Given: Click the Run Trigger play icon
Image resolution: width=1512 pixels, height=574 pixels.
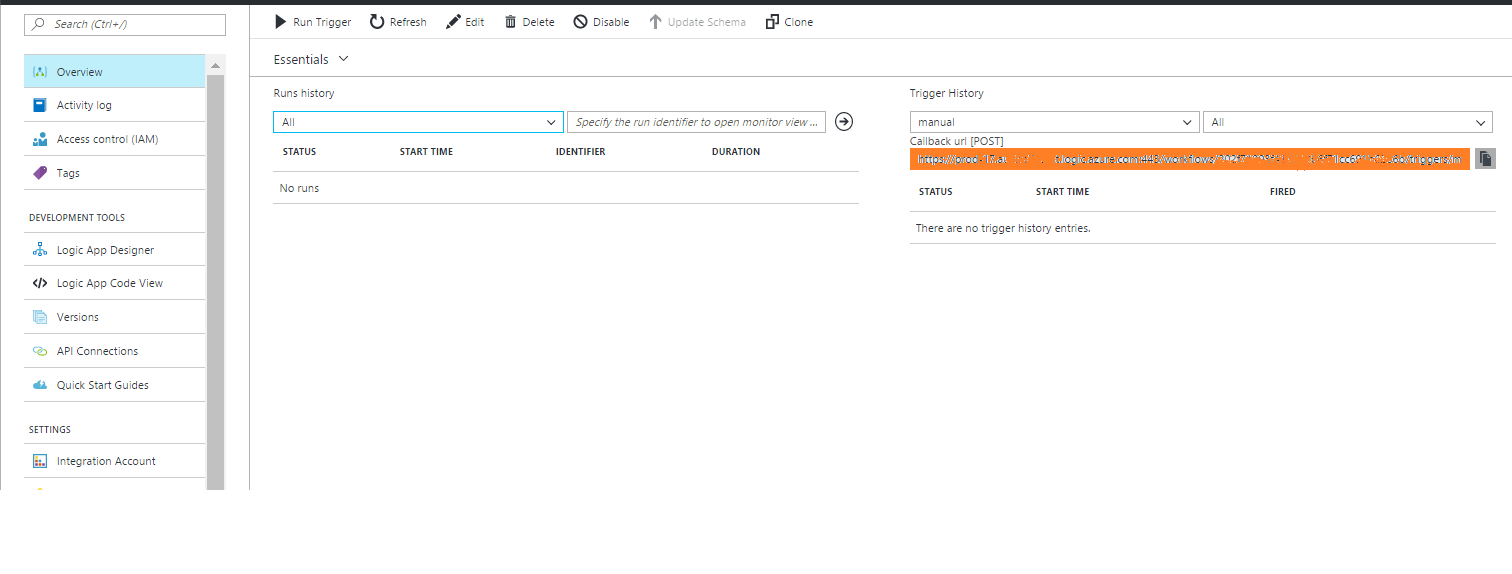Looking at the screenshot, I should [281, 22].
